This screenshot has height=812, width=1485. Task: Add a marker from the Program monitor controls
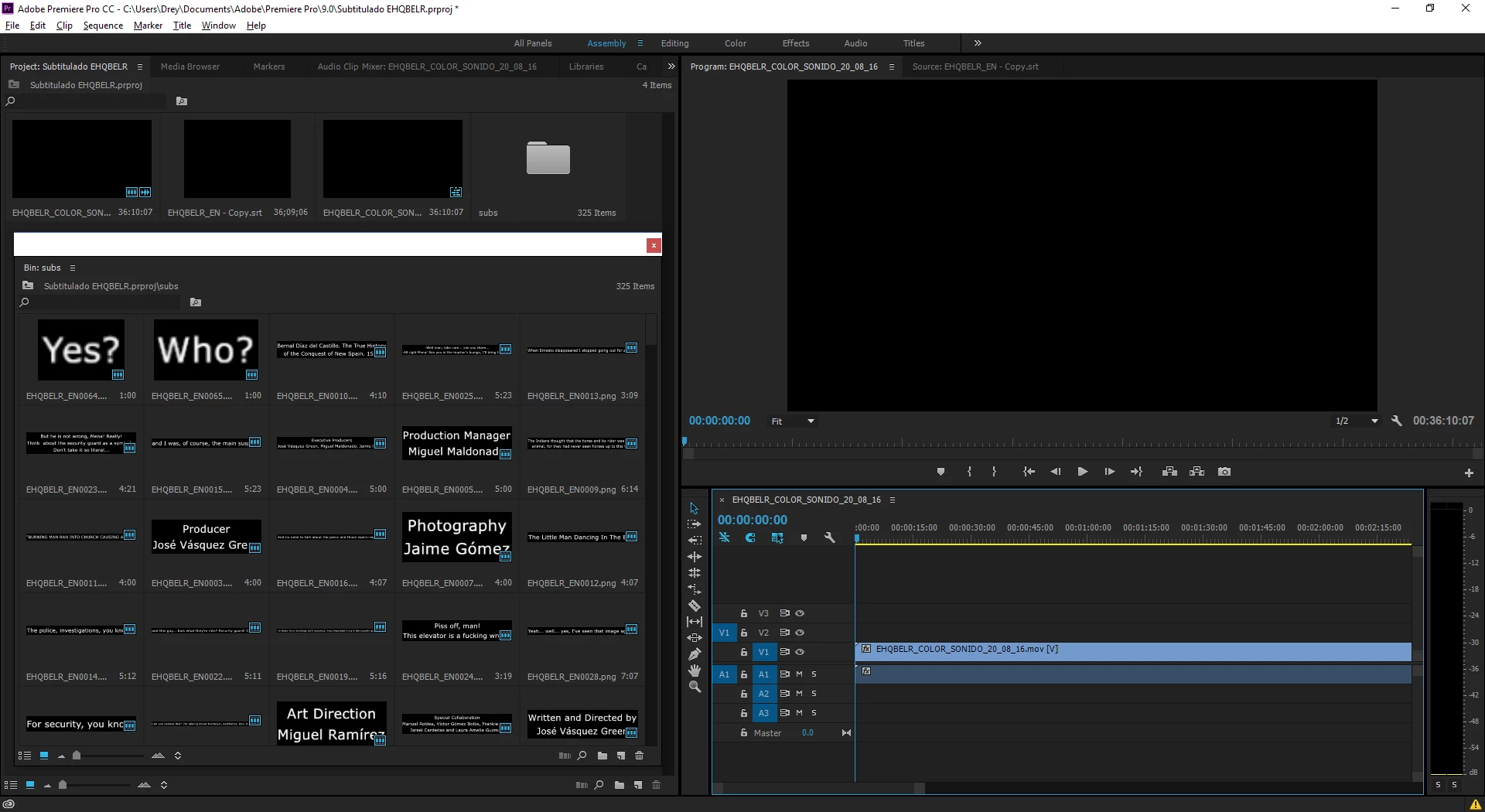point(940,472)
